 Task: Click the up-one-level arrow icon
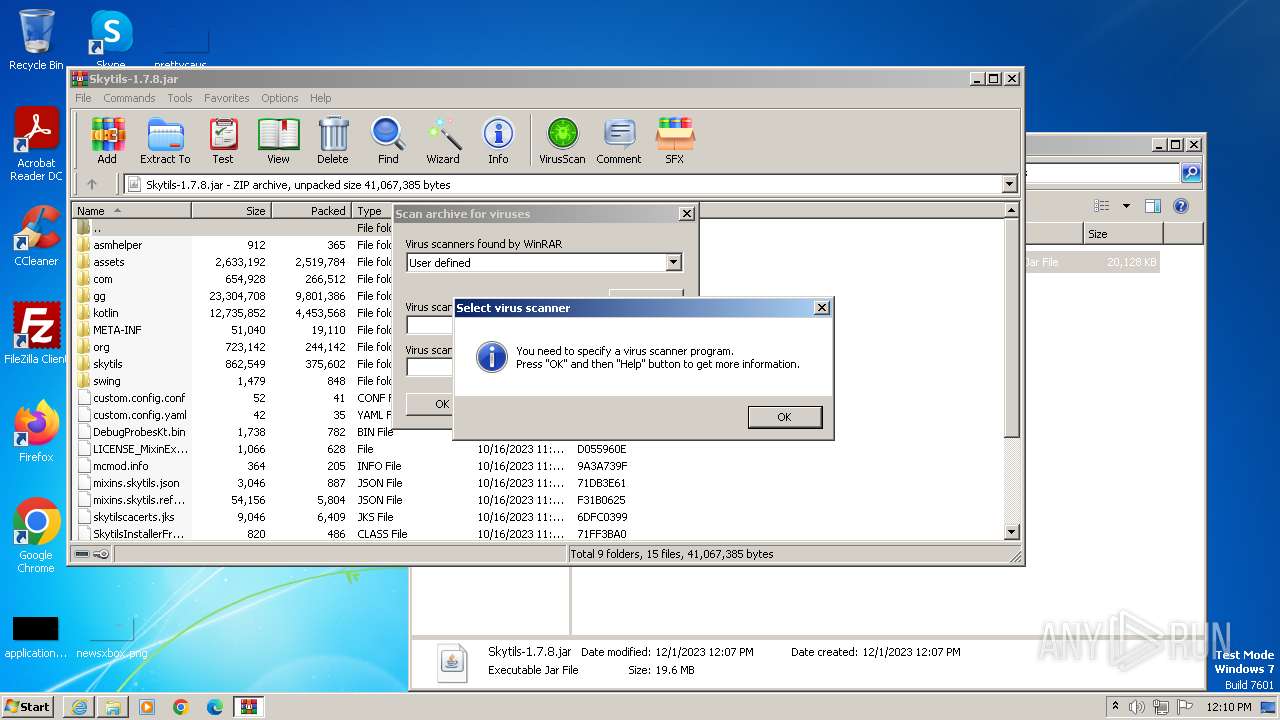pos(92,184)
